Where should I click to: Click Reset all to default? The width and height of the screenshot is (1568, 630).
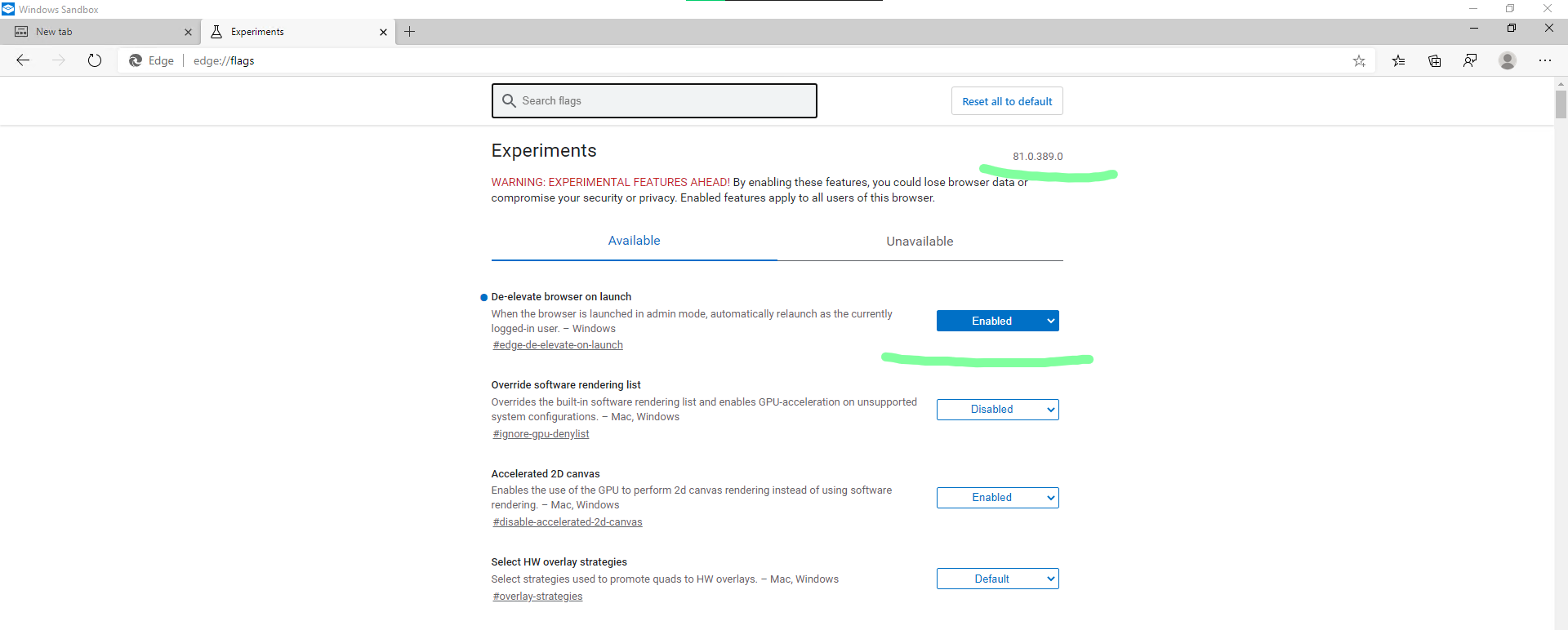[1007, 100]
